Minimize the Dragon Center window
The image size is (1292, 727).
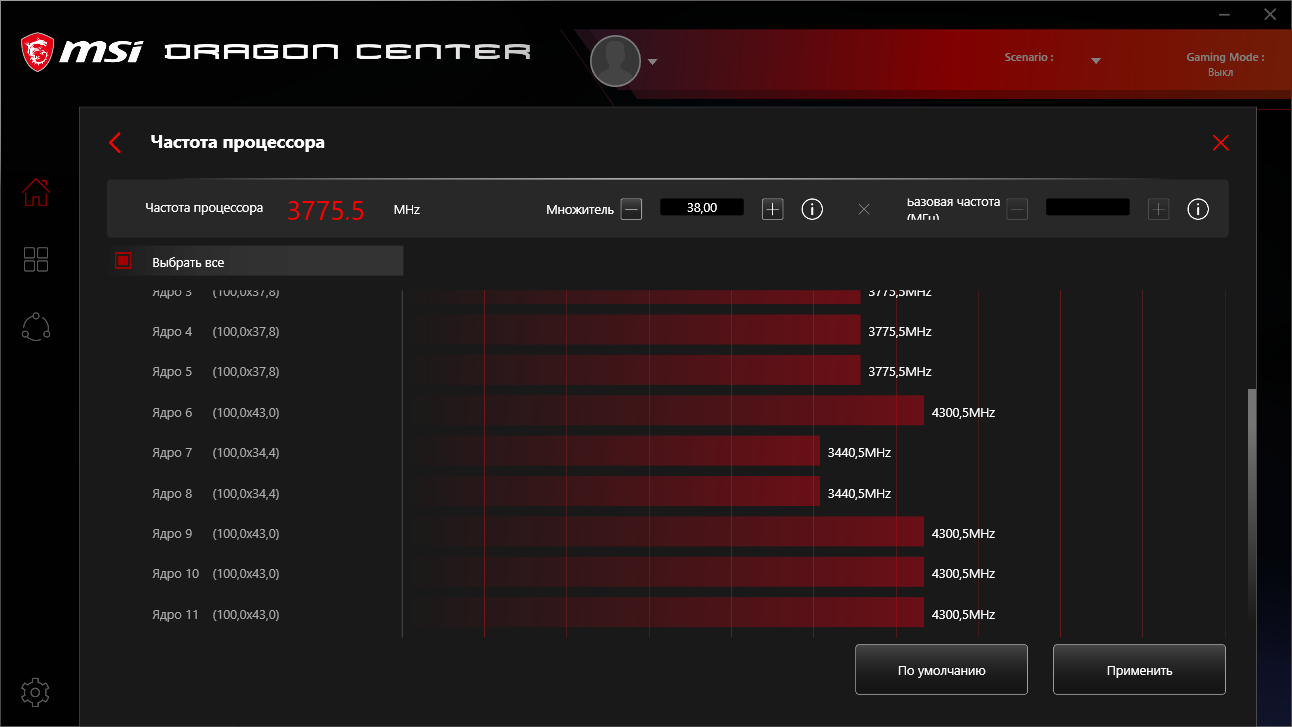click(x=1224, y=15)
